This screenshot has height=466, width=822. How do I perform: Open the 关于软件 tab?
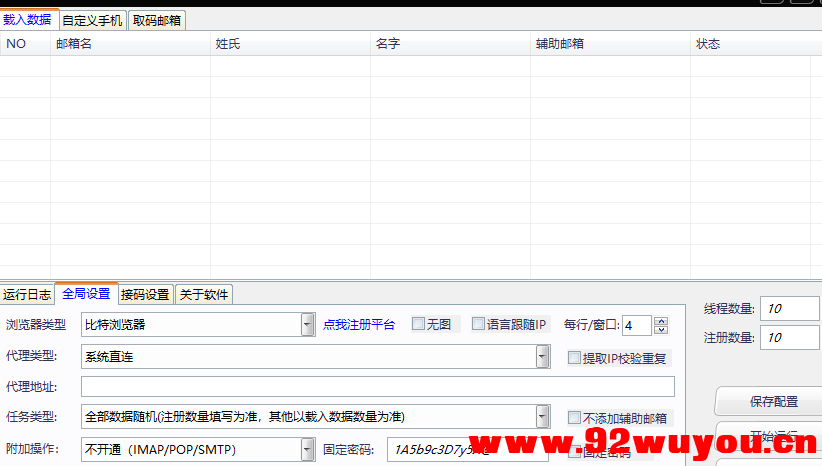203,294
